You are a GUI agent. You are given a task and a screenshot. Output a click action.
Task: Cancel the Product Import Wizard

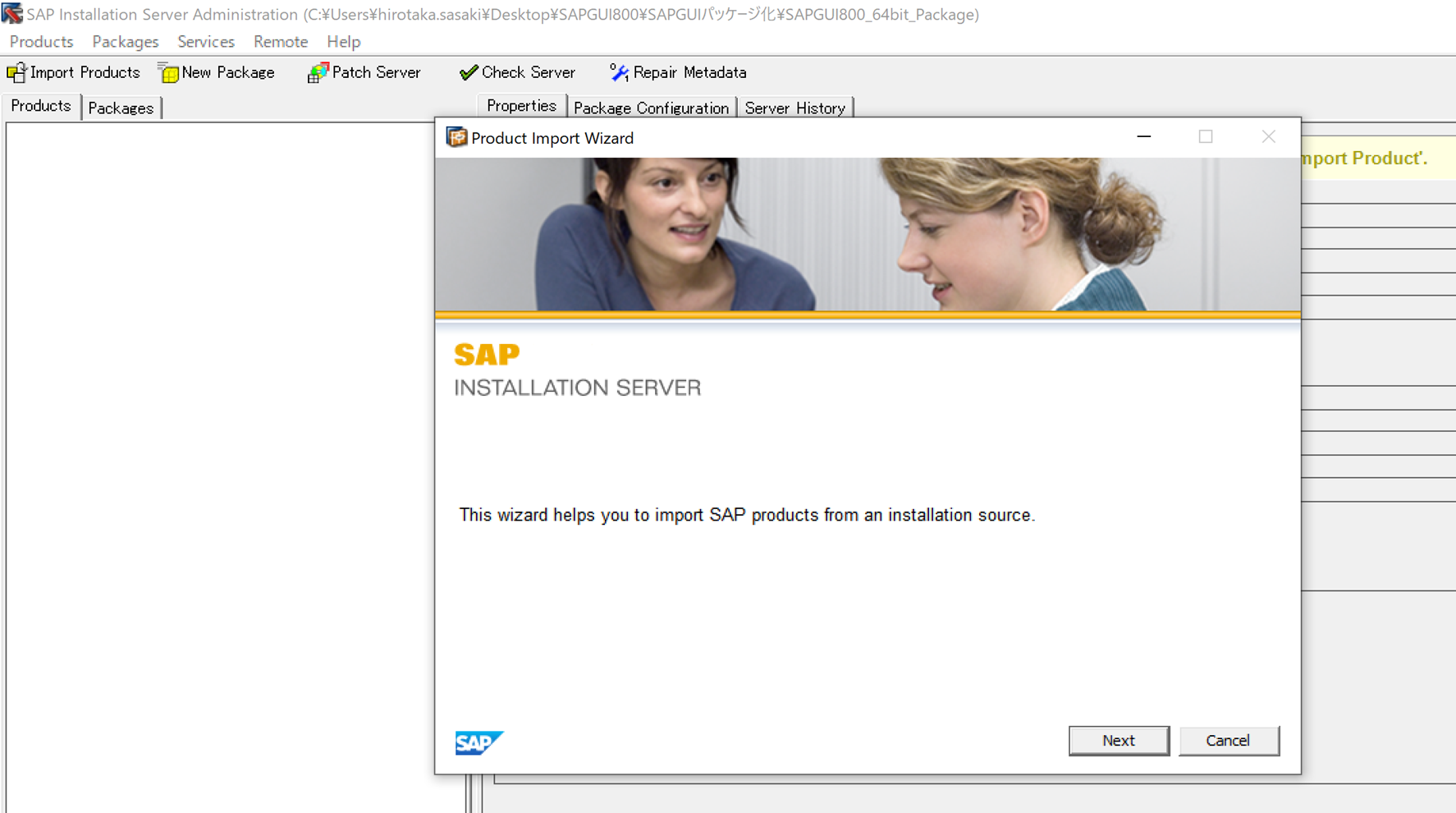(1228, 741)
